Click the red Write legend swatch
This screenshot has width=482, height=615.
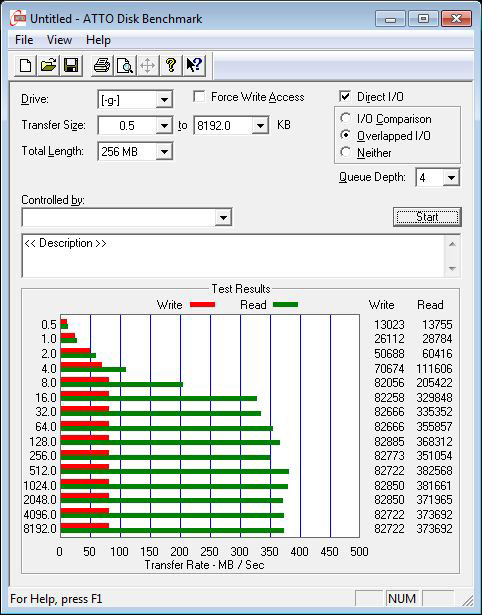202,304
